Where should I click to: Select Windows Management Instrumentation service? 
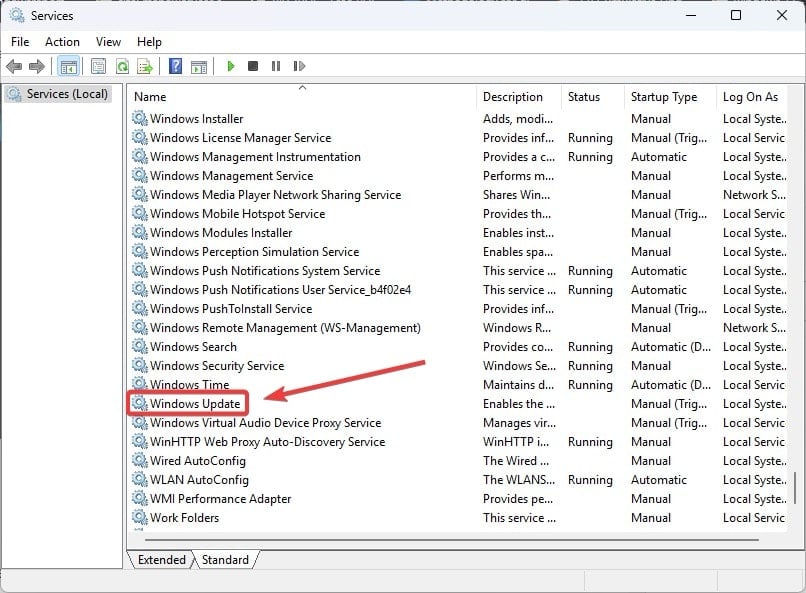coord(255,157)
